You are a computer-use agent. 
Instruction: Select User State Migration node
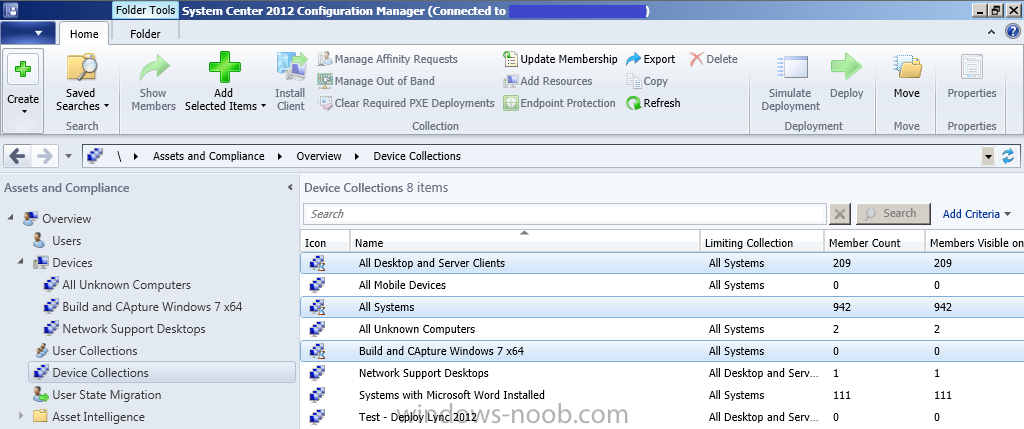pos(106,395)
